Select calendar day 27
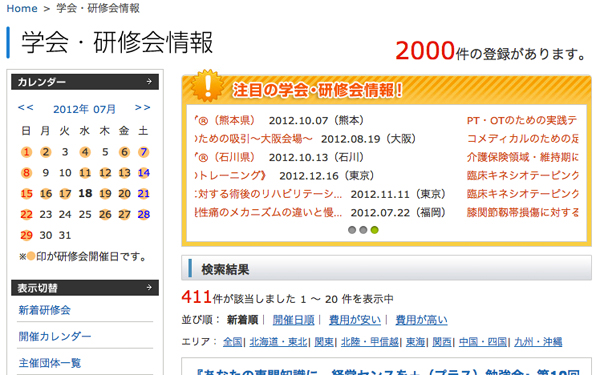 tap(124, 214)
